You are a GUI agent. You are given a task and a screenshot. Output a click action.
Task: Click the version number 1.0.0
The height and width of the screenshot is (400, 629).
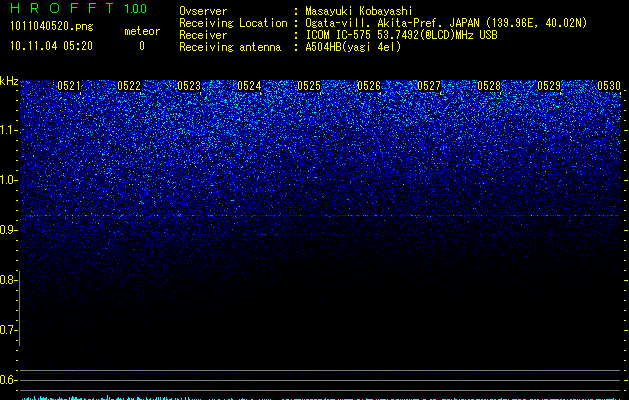[136, 9]
